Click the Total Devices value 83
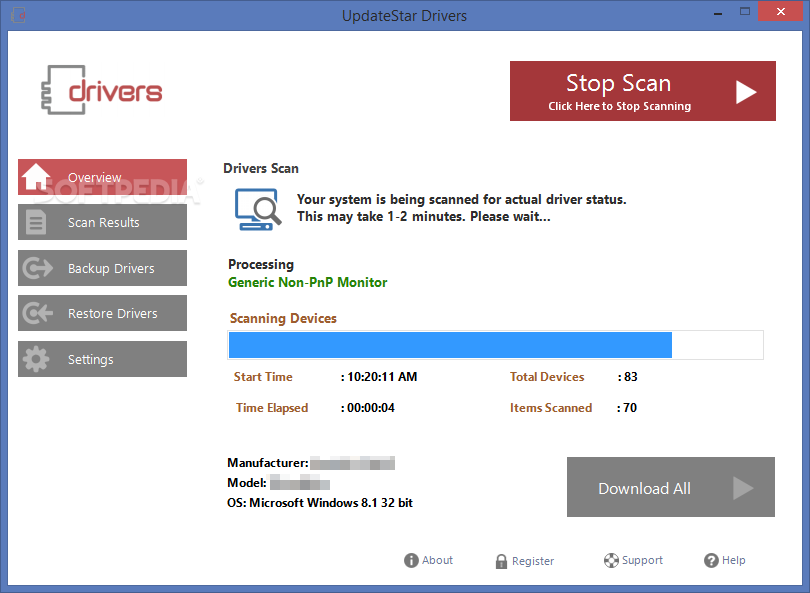810x593 pixels. (x=631, y=377)
